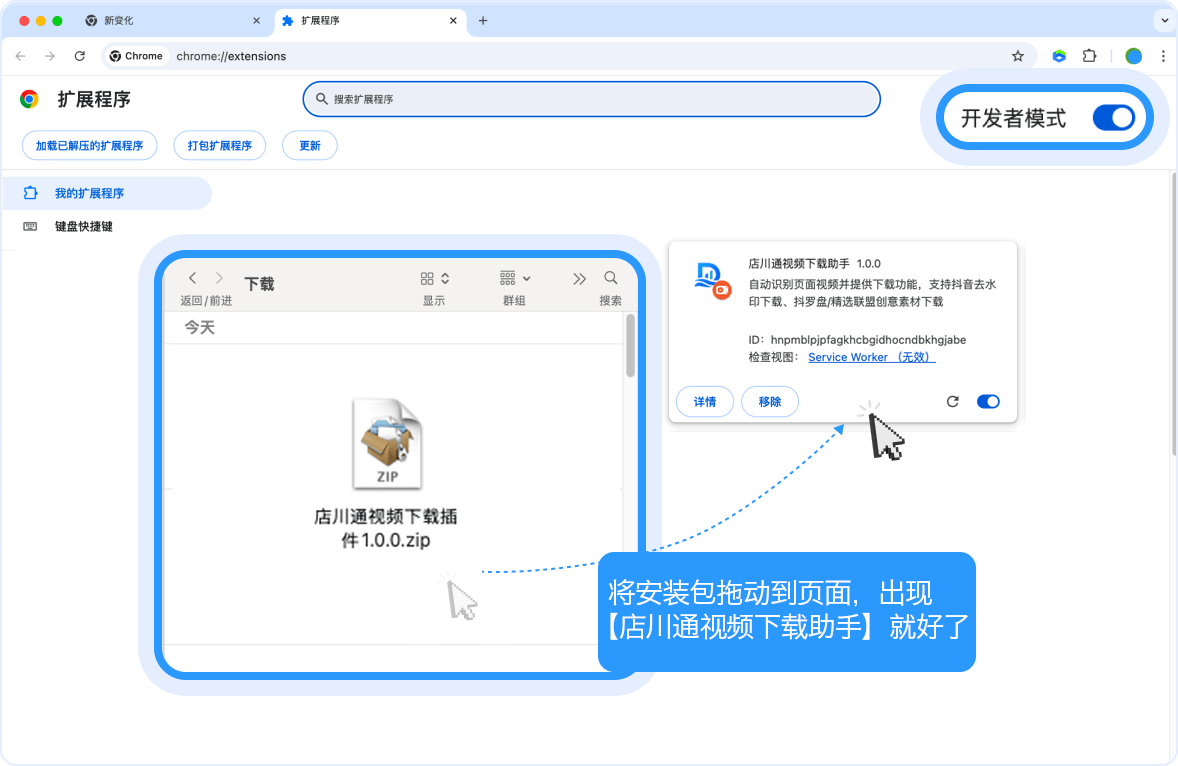Open the Finder 群组 grouping dropdown

click(x=515, y=279)
